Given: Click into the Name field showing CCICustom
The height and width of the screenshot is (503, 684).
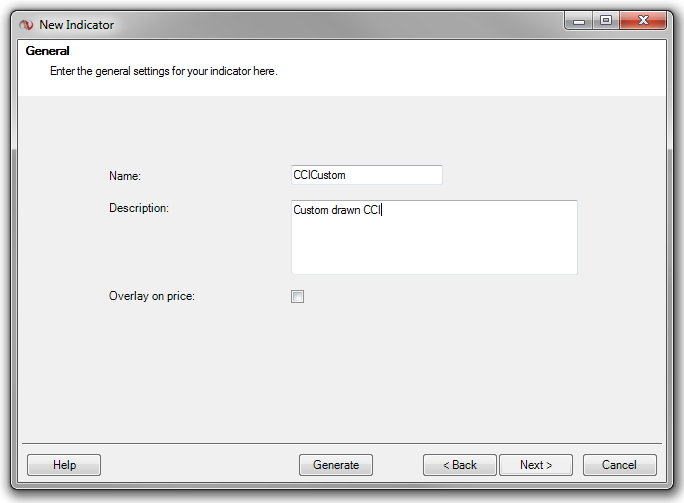Looking at the screenshot, I should tap(367, 175).
